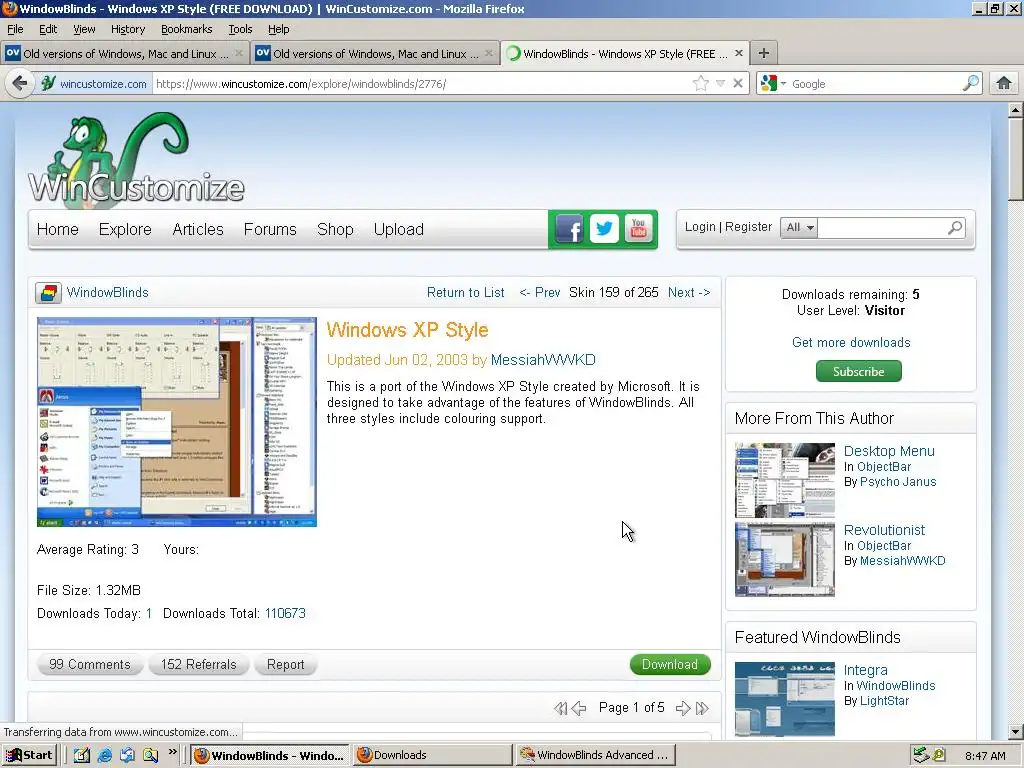The width and height of the screenshot is (1024, 768).
Task: Open the Bookmarks menu
Action: (x=187, y=29)
